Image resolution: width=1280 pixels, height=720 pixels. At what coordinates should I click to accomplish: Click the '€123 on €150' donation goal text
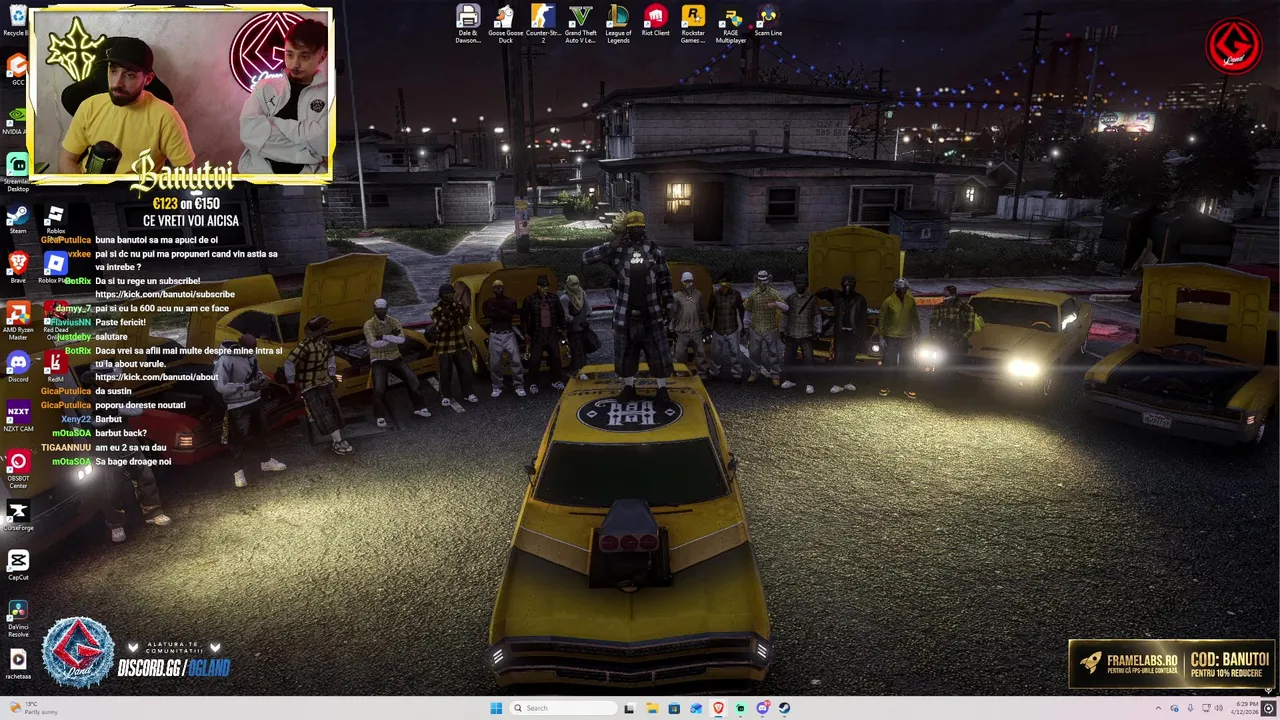185,204
